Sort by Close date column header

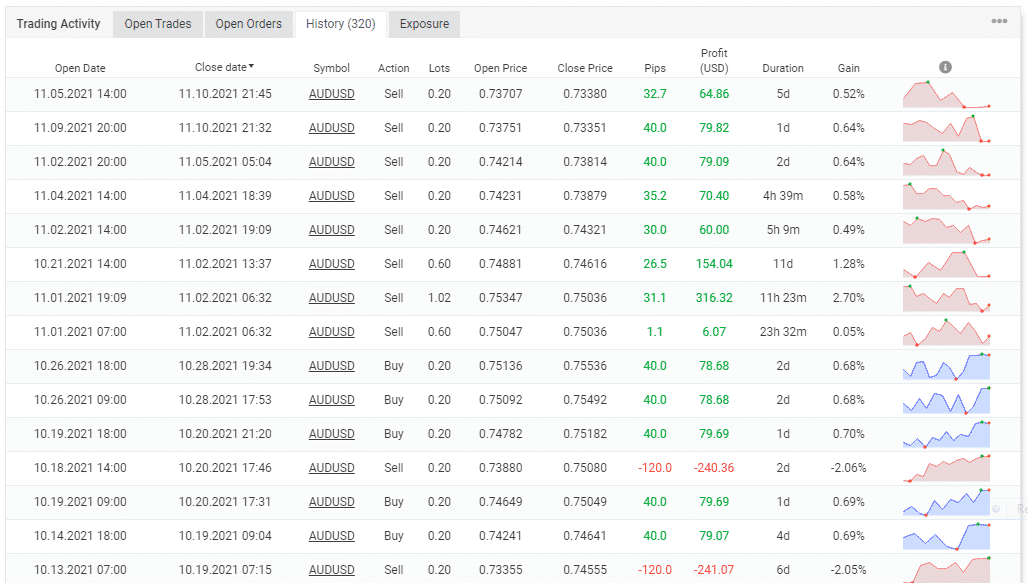click(223, 67)
